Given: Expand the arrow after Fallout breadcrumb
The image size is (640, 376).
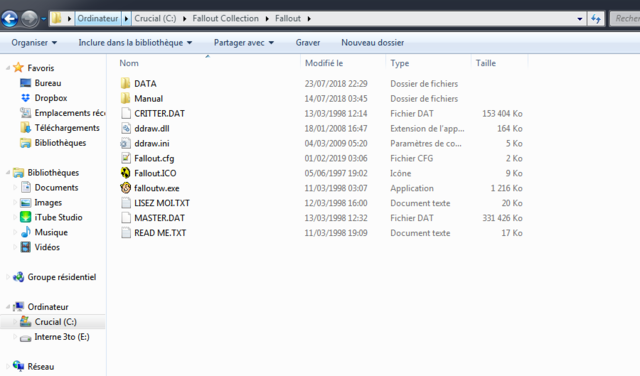Looking at the screenshot, I should [309, 18].
